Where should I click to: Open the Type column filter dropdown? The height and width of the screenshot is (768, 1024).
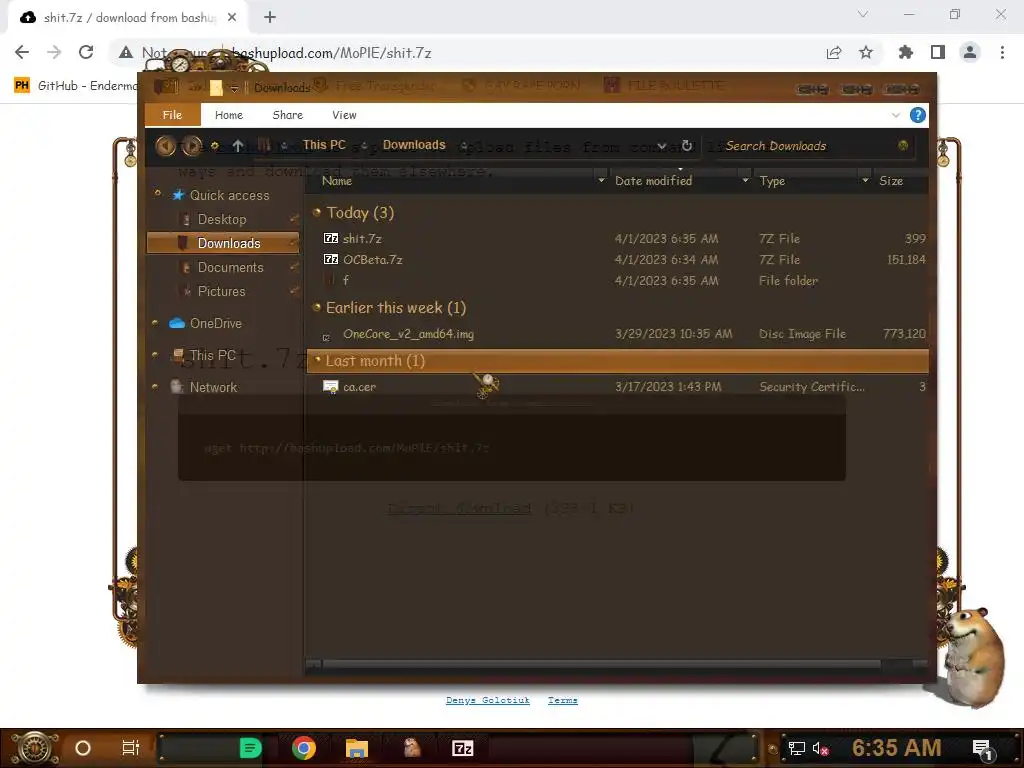pos(865,180)
